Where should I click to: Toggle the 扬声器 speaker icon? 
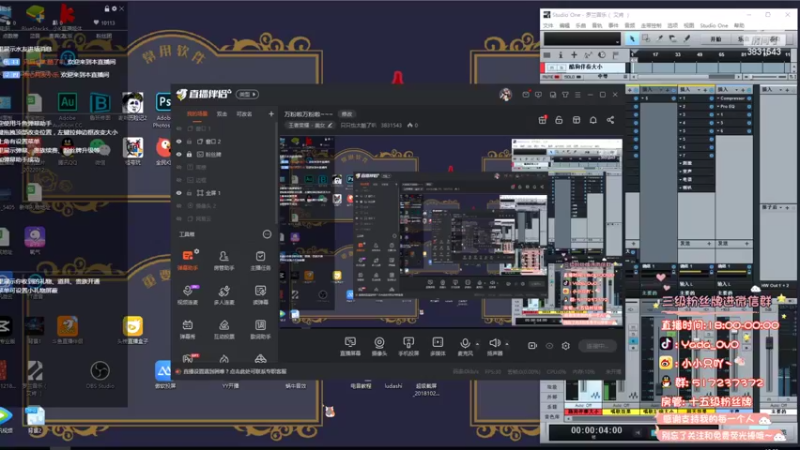[494, 343]
